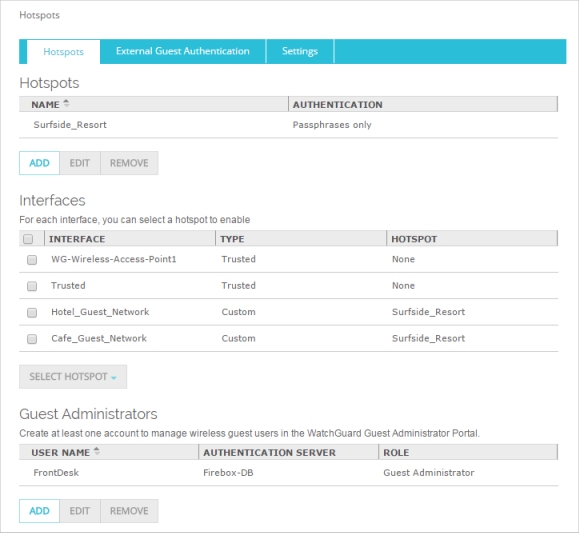Click EDIT under the Hotspots list
579x533 pixels.
pyautogui.click(x=80, y=163)
